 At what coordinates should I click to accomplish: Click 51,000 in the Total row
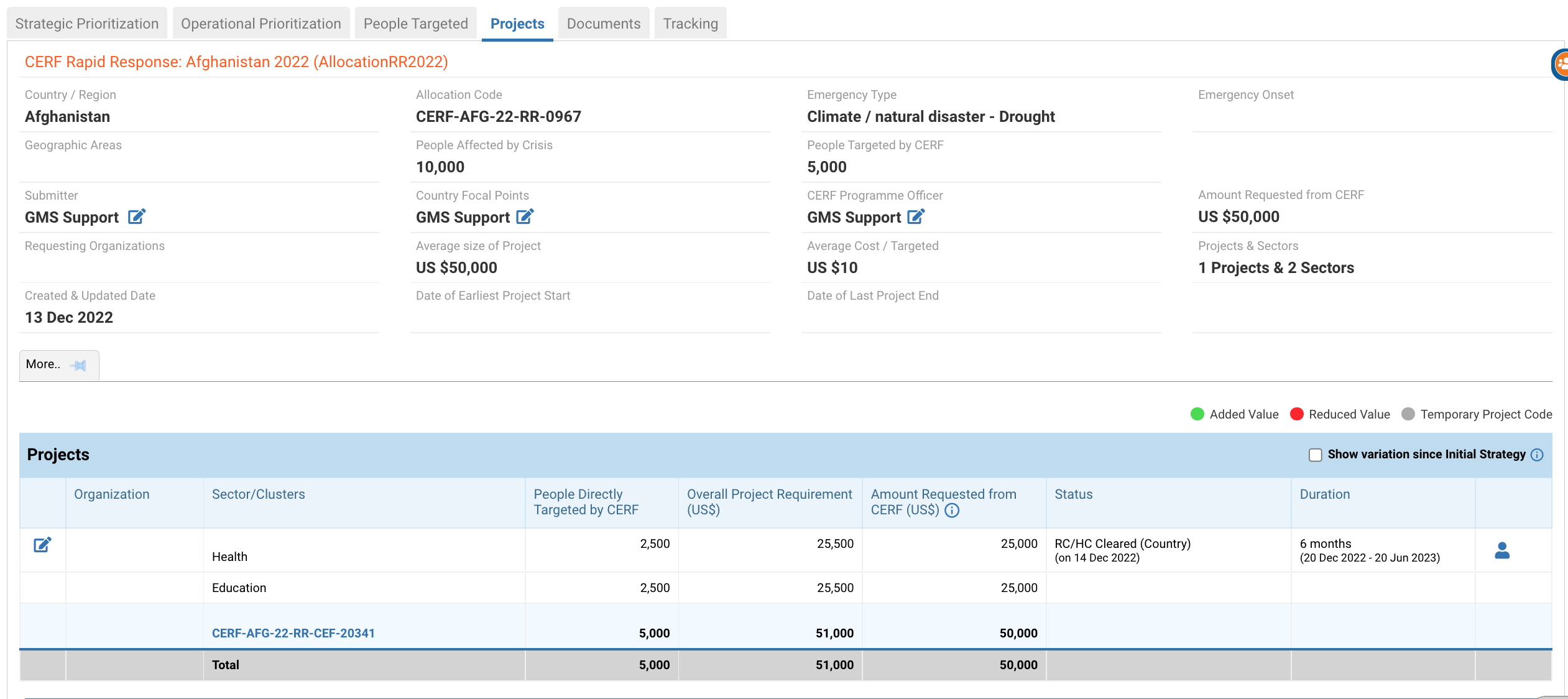coord(834,665)
